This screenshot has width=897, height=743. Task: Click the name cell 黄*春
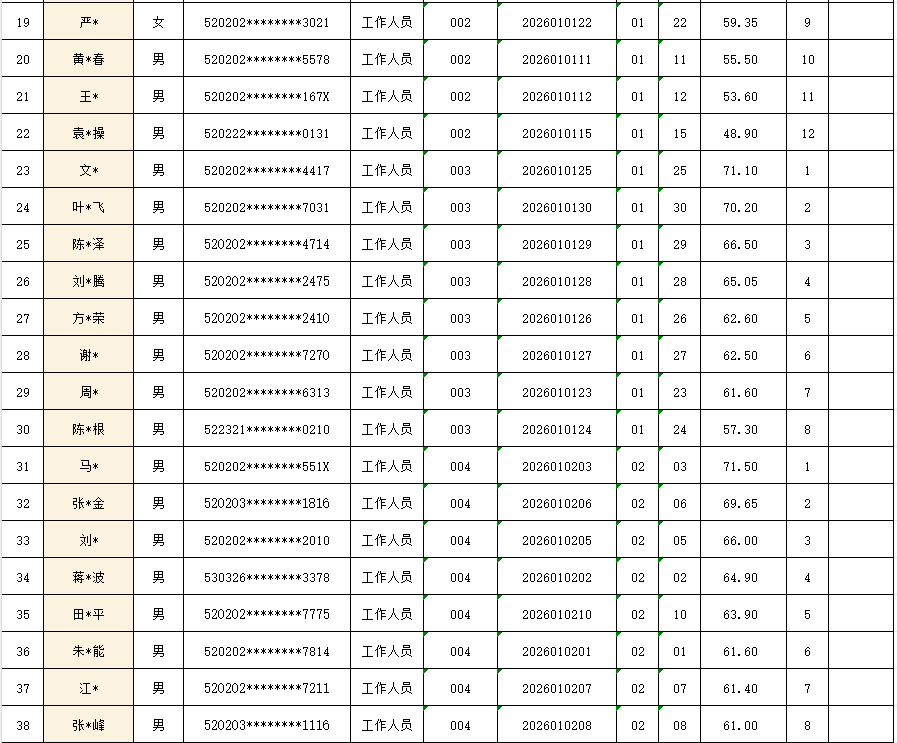click(x=88, y=59)
